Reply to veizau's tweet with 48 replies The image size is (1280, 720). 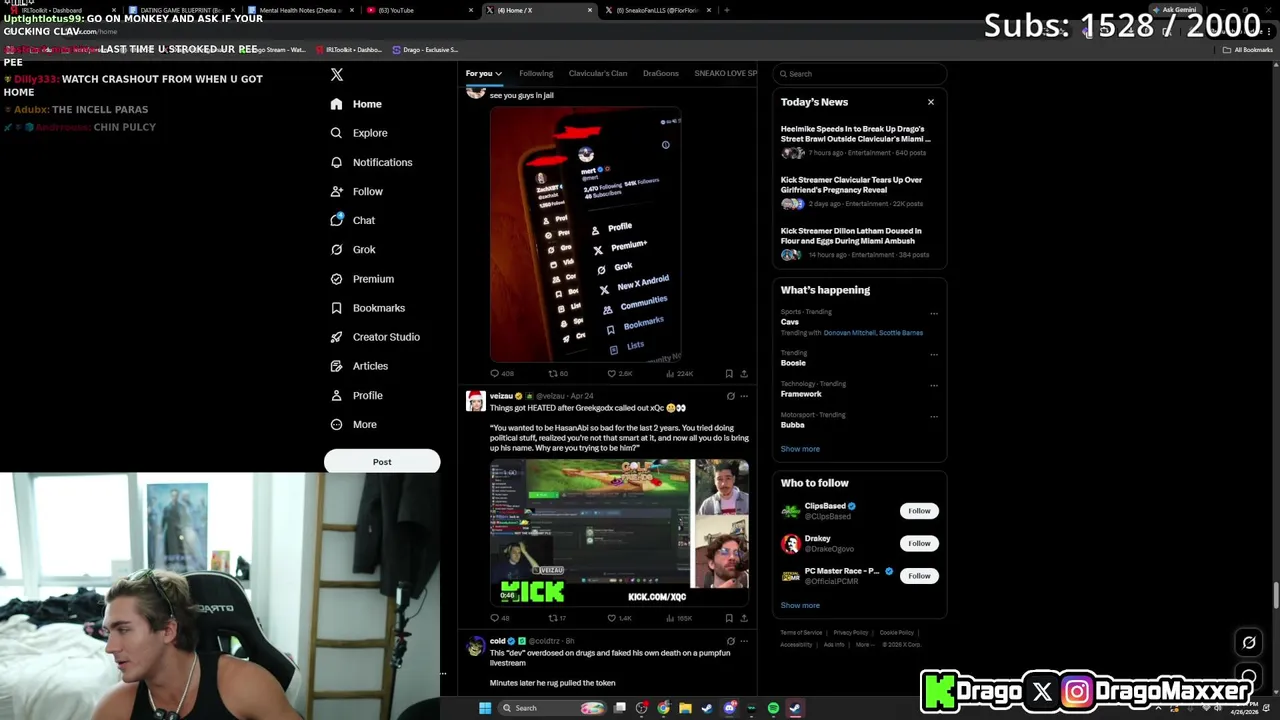(499, 618)
